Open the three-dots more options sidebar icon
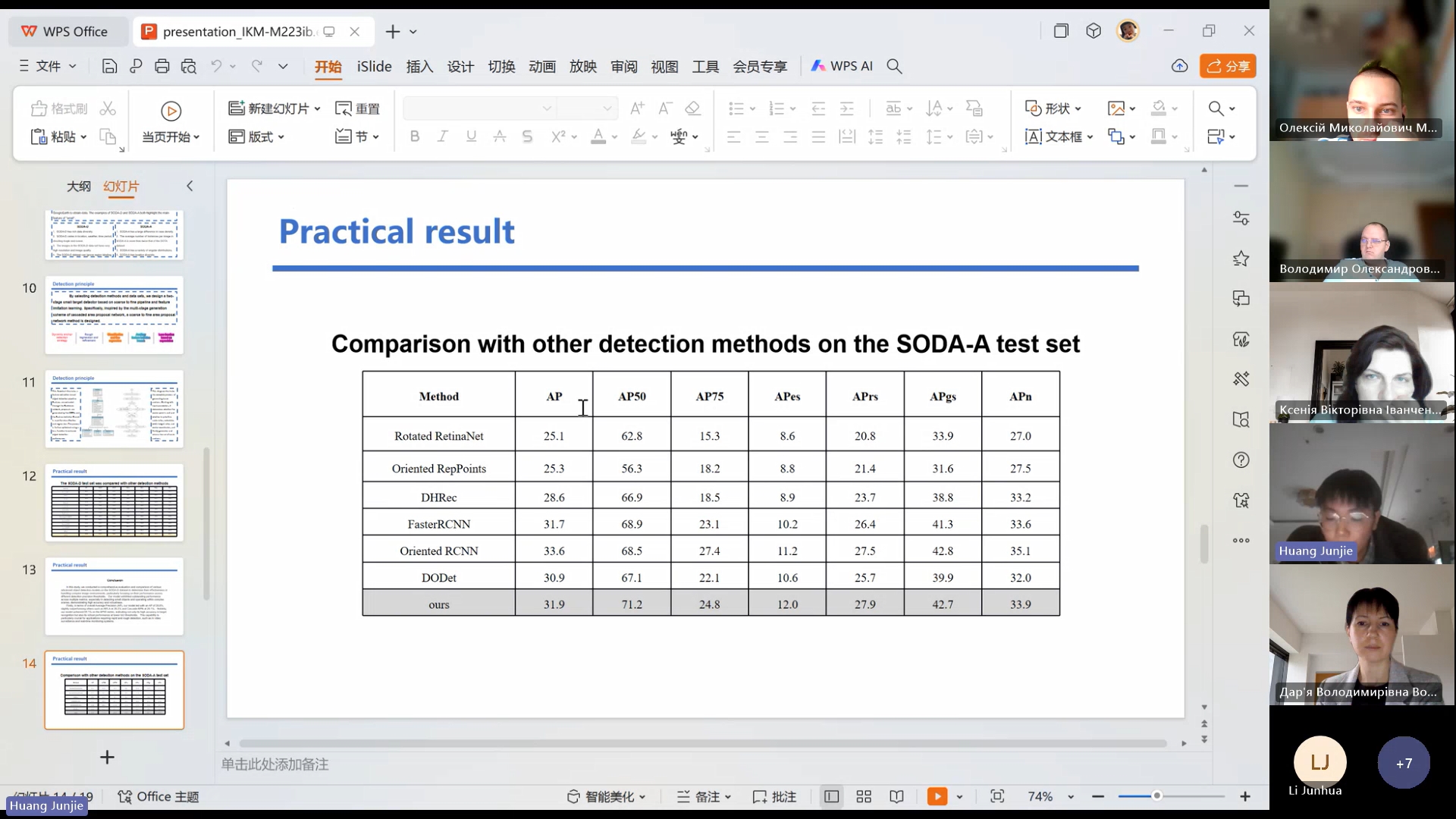This screenshot has width=1456, height=819. pos(1241,541)
